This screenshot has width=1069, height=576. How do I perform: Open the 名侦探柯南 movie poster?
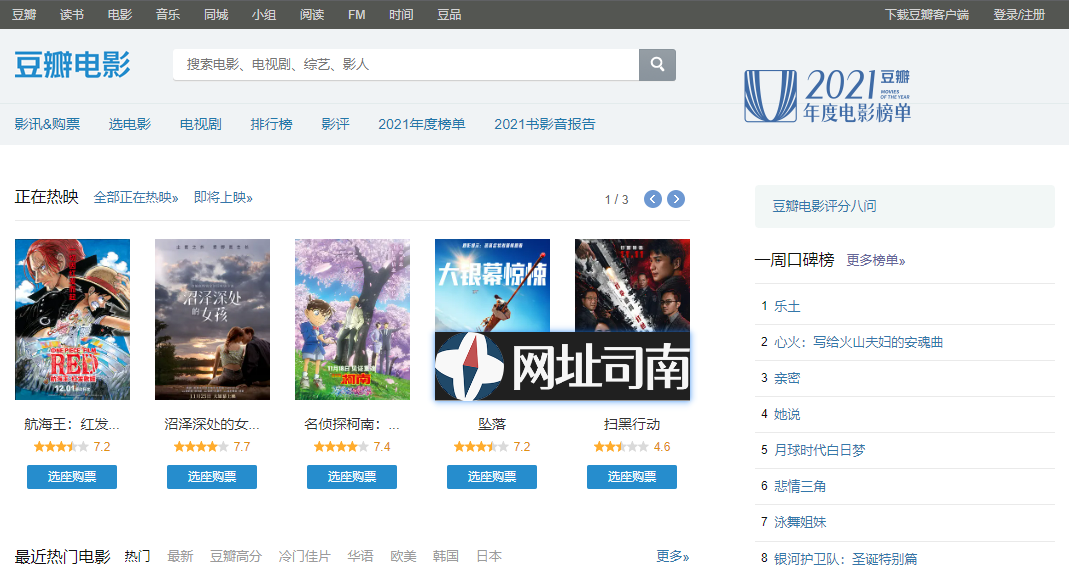coord(352,319)
